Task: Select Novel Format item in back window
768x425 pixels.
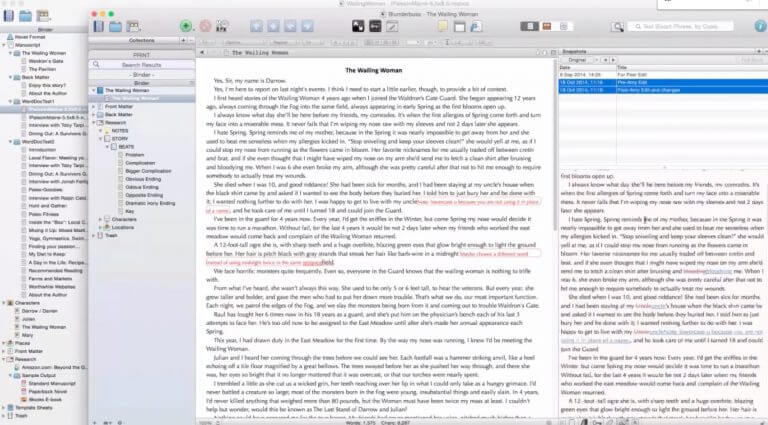Action: tap(30, 37)
